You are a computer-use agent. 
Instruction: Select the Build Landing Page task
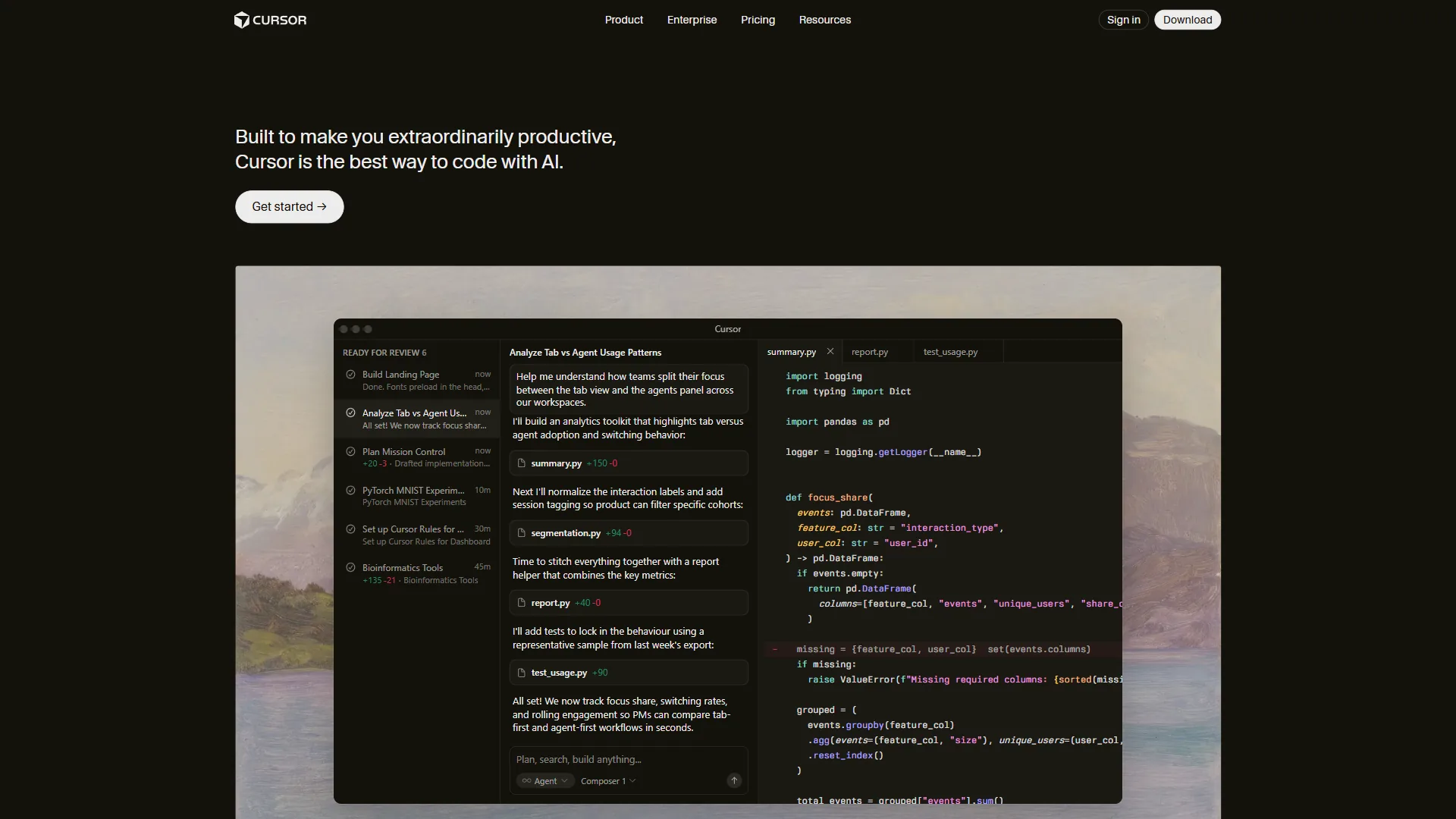417,381
